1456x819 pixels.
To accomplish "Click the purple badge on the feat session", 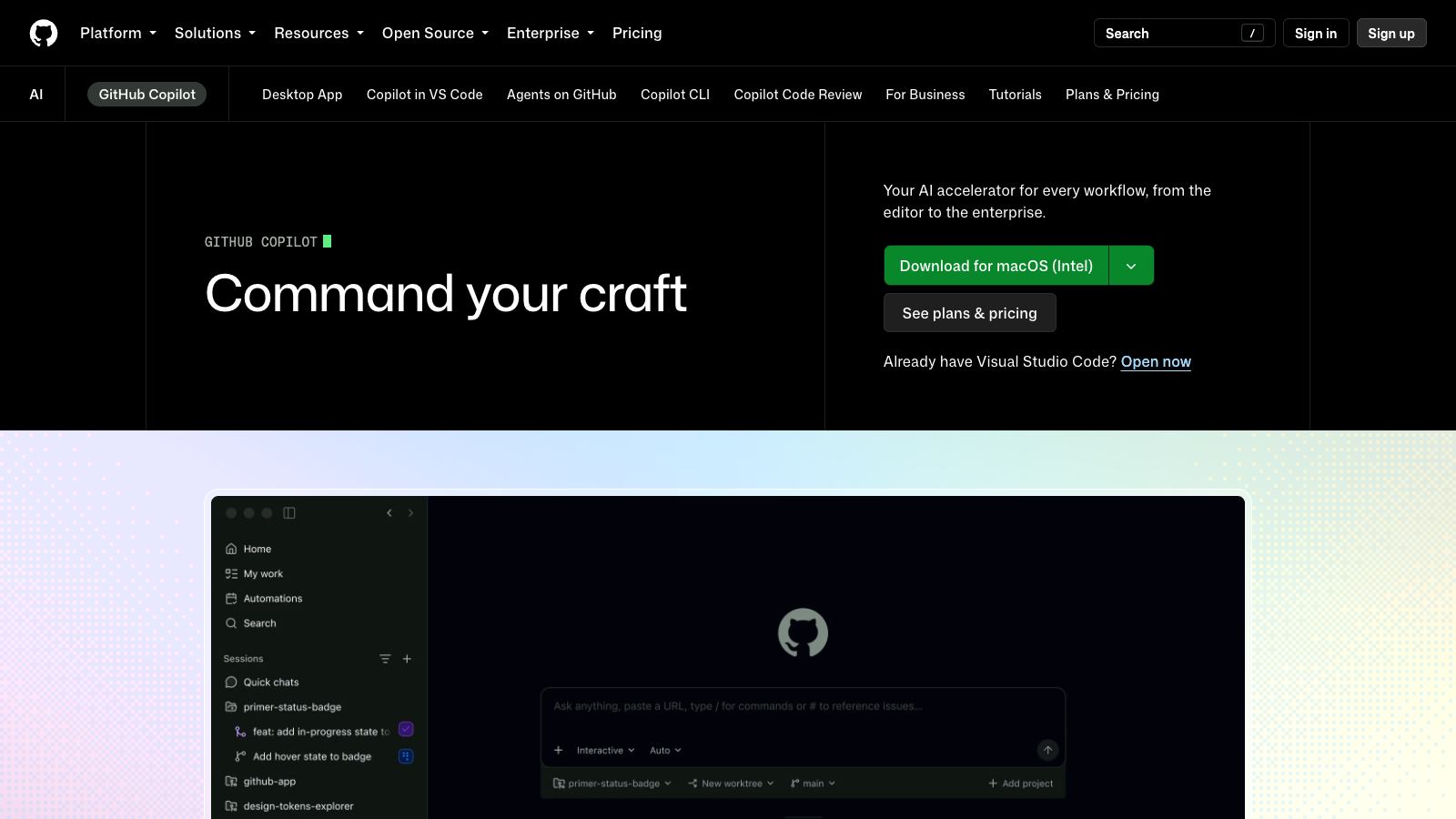I will pyautogui.click(x=406, y=730).
